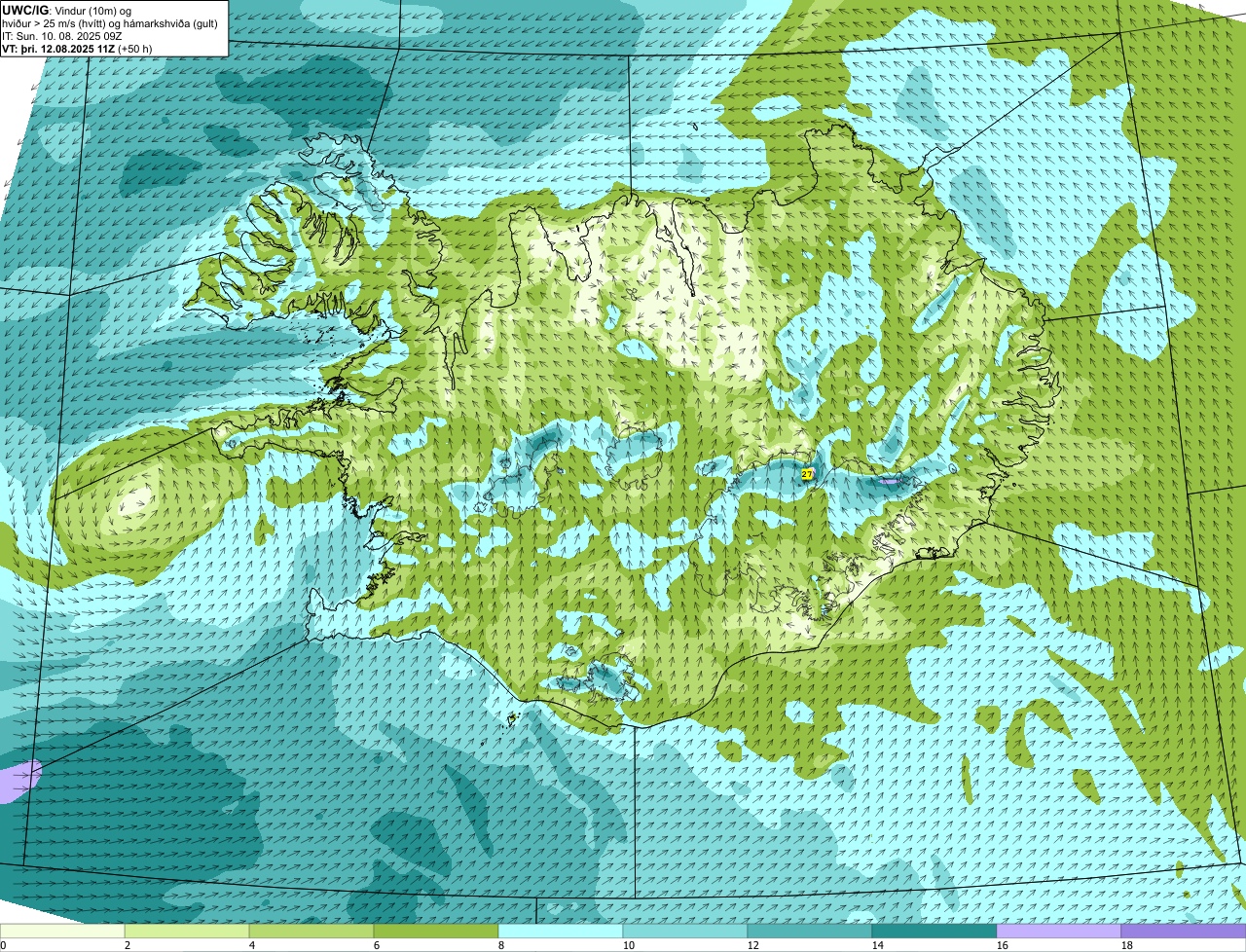Click the line 'hviður > 25 m/s (hvítt) og hámarkshviða (gult)'
1246x952 pixels.
pyautogui.click(x=110, y=23)
